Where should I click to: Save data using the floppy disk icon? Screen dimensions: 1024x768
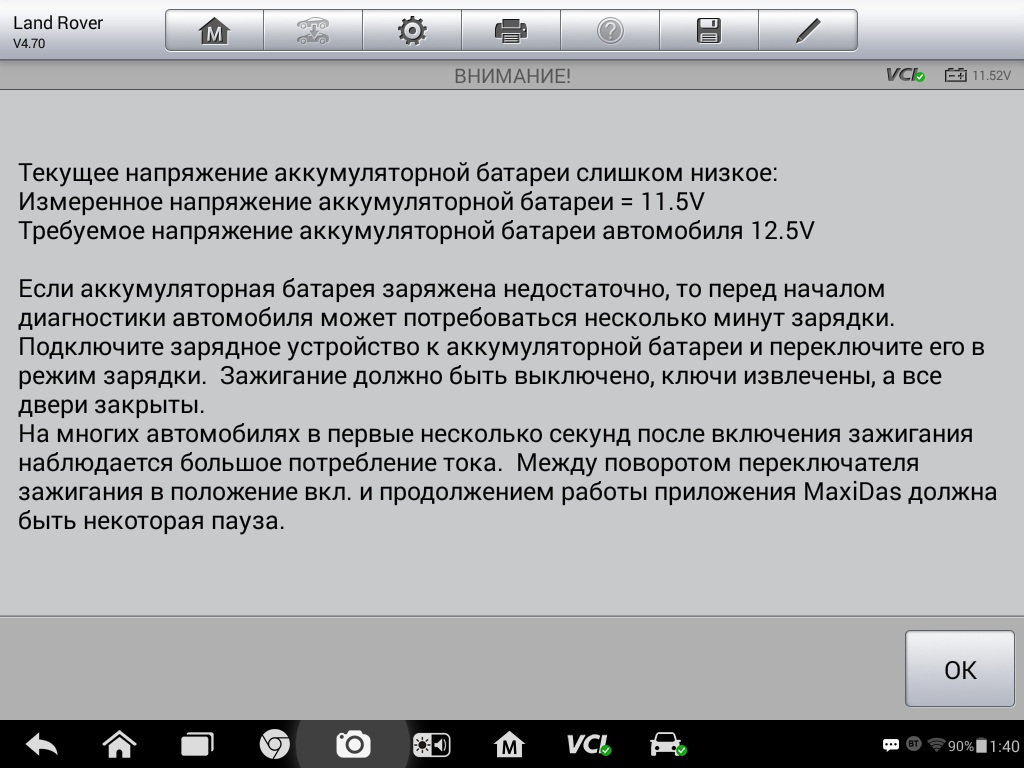[x=708, y=31]
